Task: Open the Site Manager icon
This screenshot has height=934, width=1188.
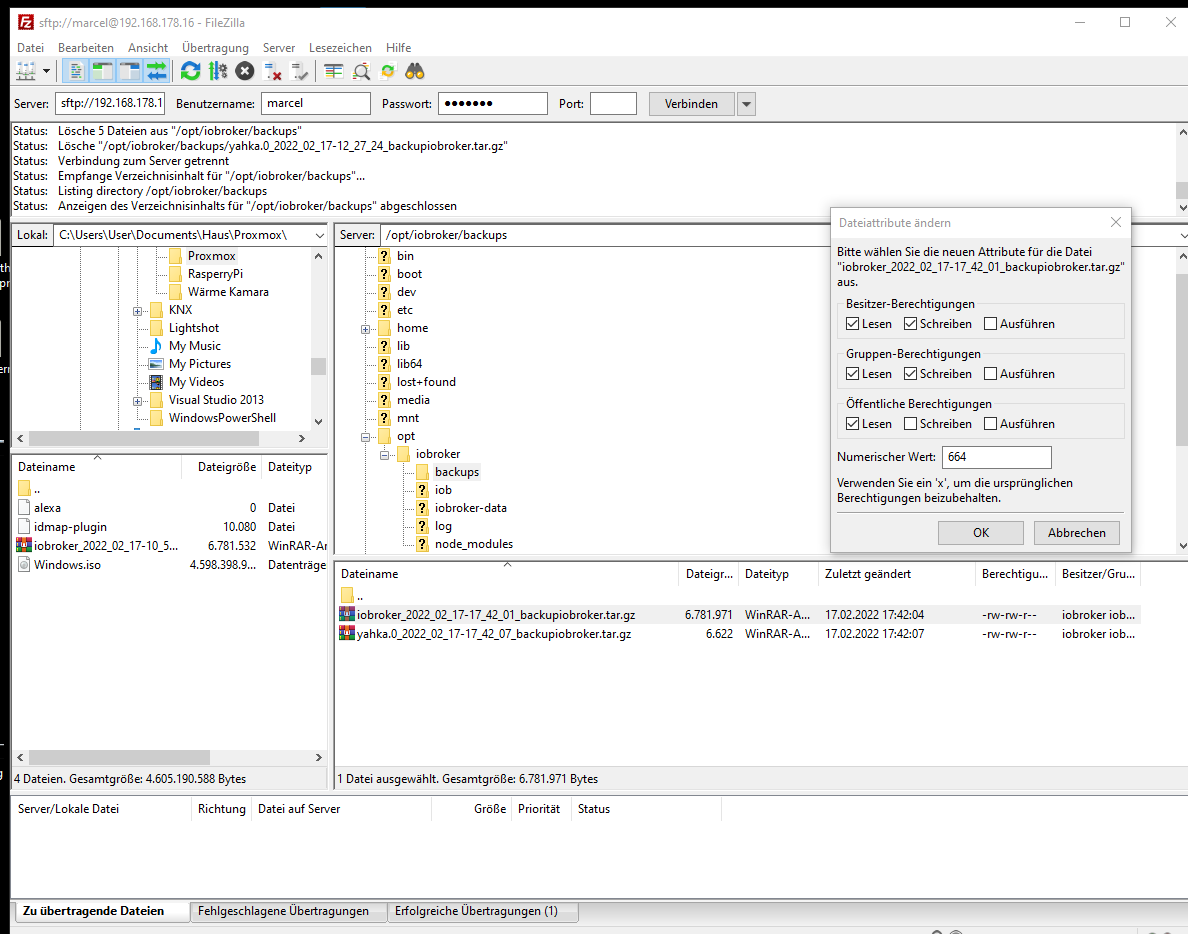Action: [26, 72]
